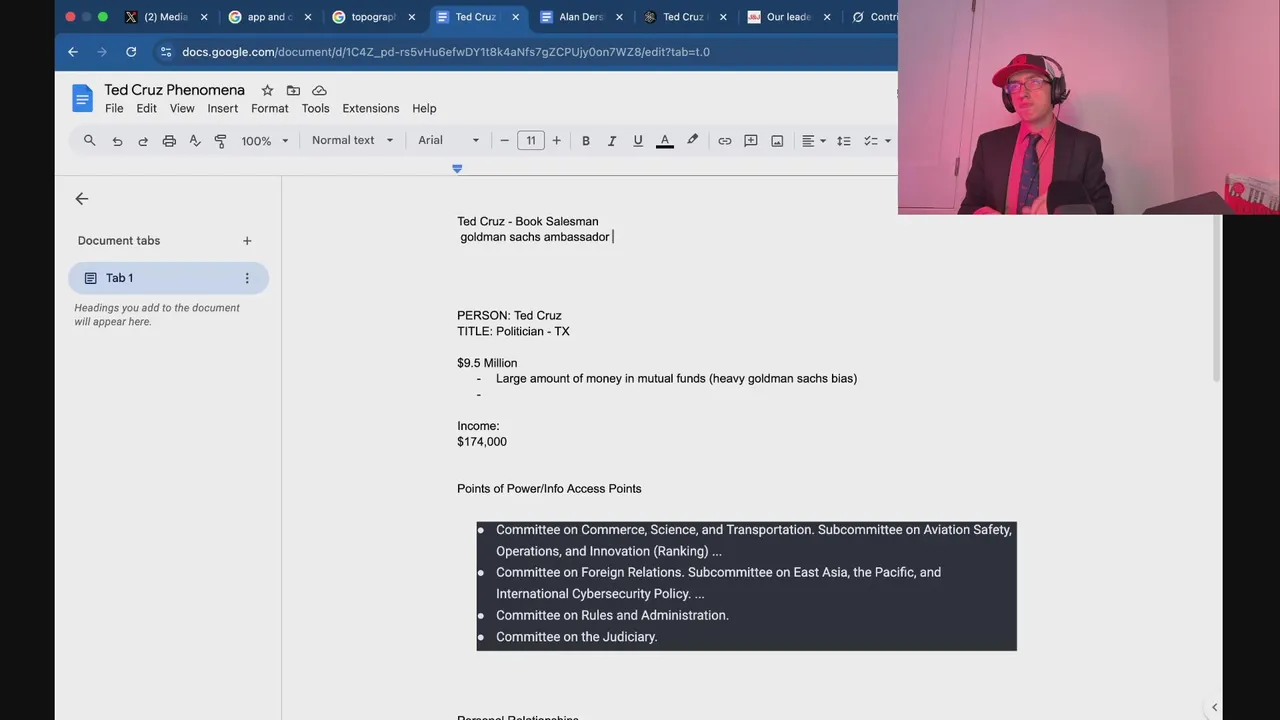Open line and paragraph spacing options

844,141
